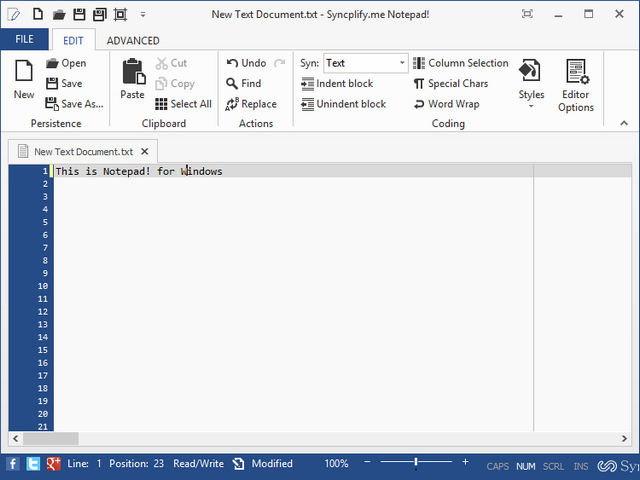Image resolution: width=640 pixels, height=480 pixels.
Task: Click the Syncplify logo in the status bar
Action: coord(618,466)
